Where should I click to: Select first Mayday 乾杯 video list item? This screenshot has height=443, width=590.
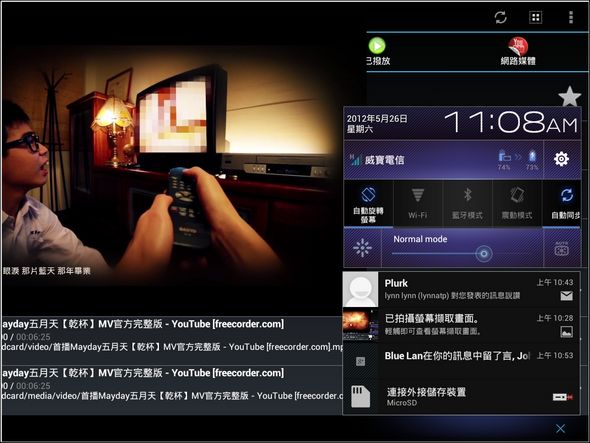172,341
